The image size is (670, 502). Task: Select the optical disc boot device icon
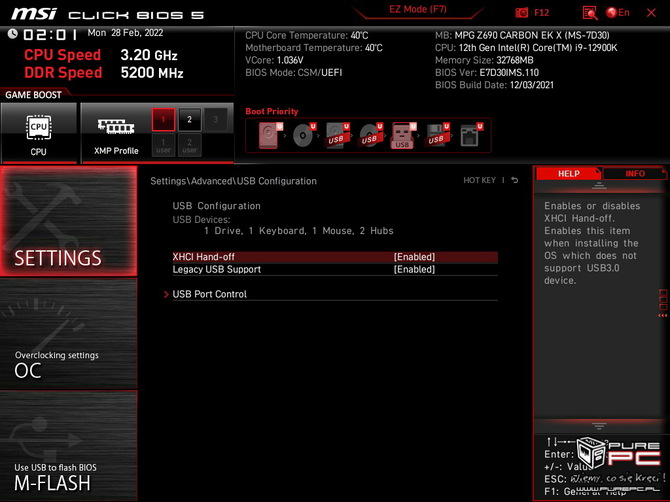[x=303, y=135]
